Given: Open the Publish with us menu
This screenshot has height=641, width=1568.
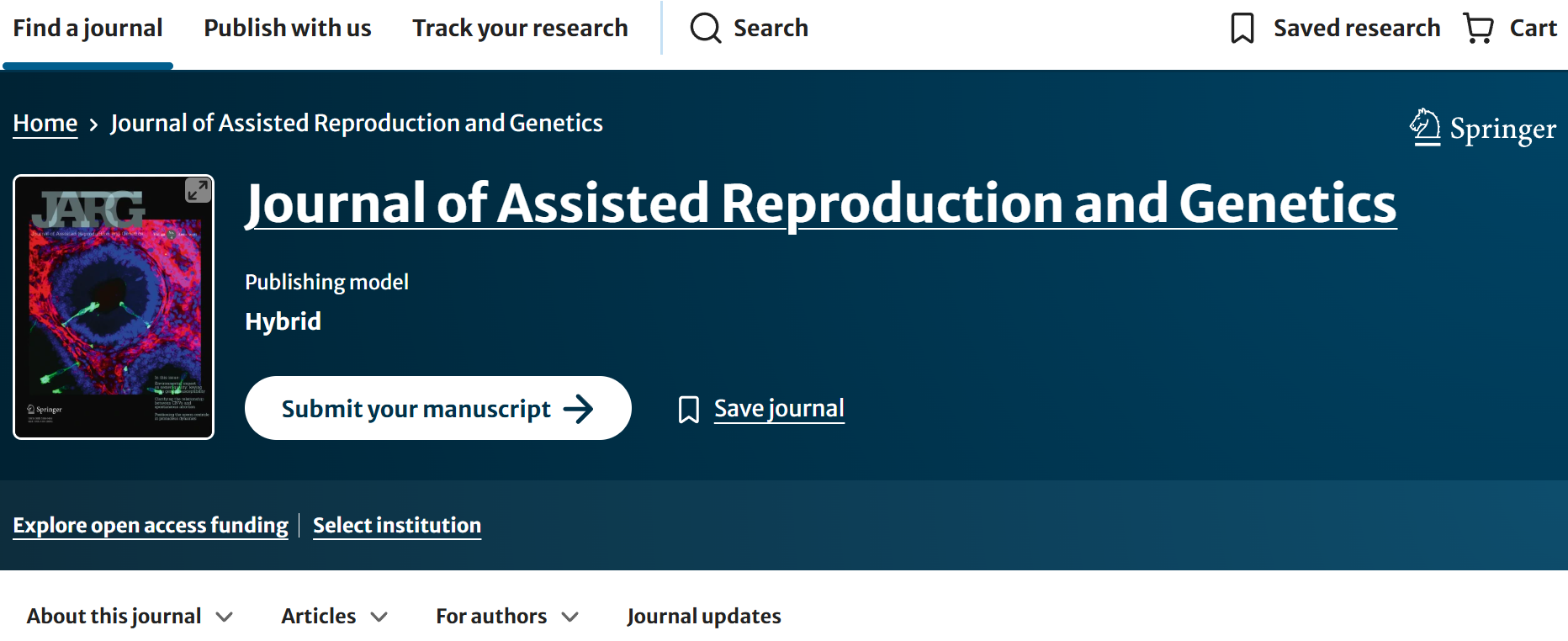Looking at the screenshot, I should pyautogui.click(x=288, y=28).
